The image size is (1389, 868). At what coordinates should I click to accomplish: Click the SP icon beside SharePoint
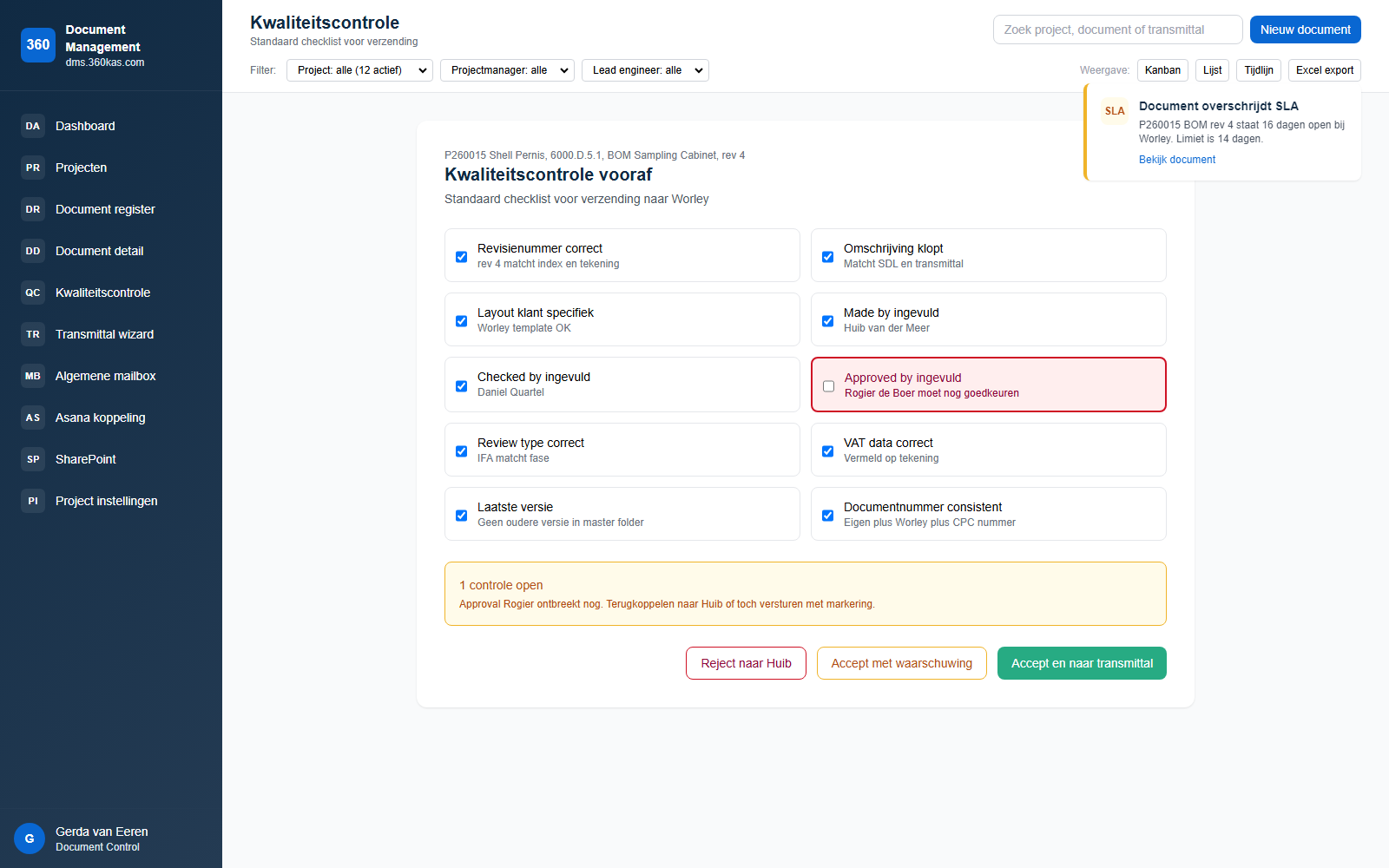(33, 459)
